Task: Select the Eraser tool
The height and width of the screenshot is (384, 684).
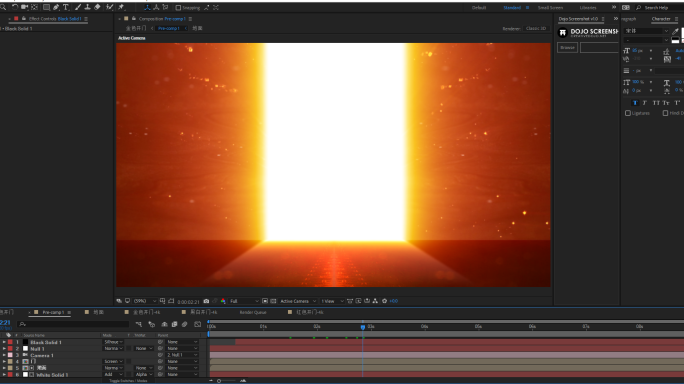Action: pos(97,7)
